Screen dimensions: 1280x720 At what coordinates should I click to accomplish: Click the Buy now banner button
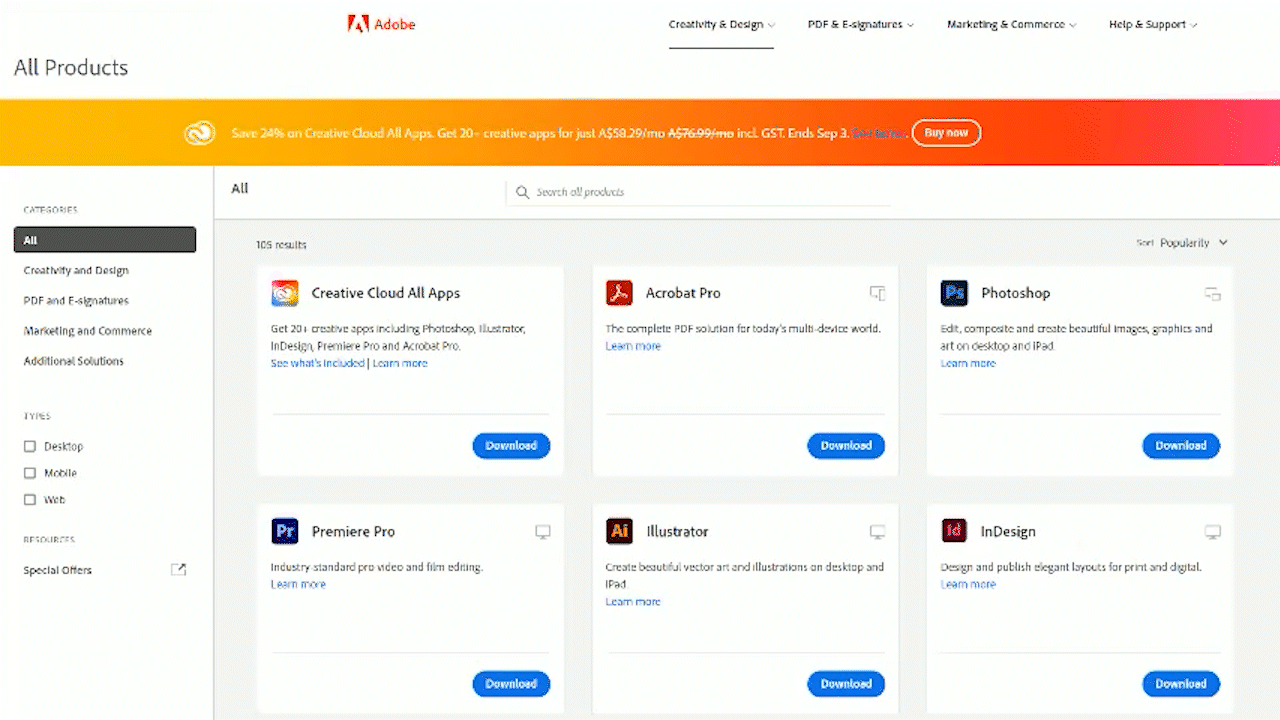click(946, 133)
